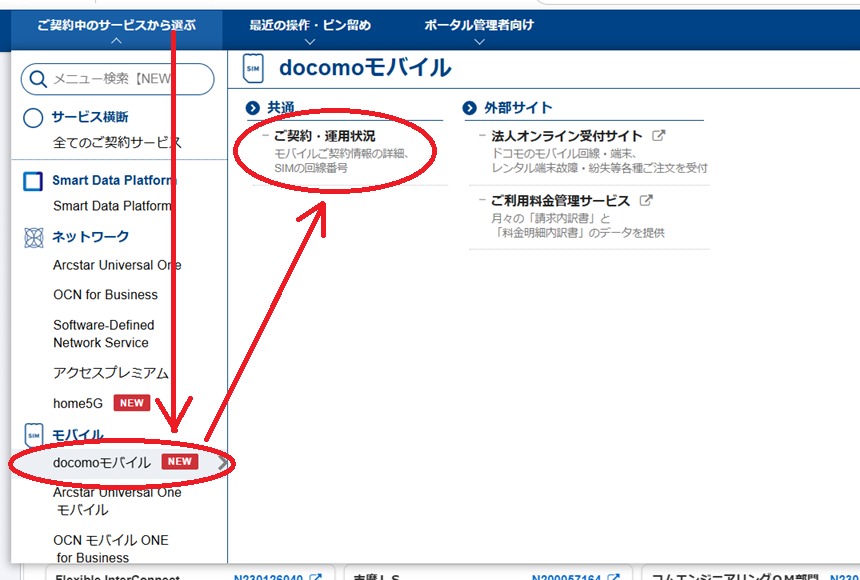Open the 最近の操作・ピン留め menu tab

coord(310,25)
